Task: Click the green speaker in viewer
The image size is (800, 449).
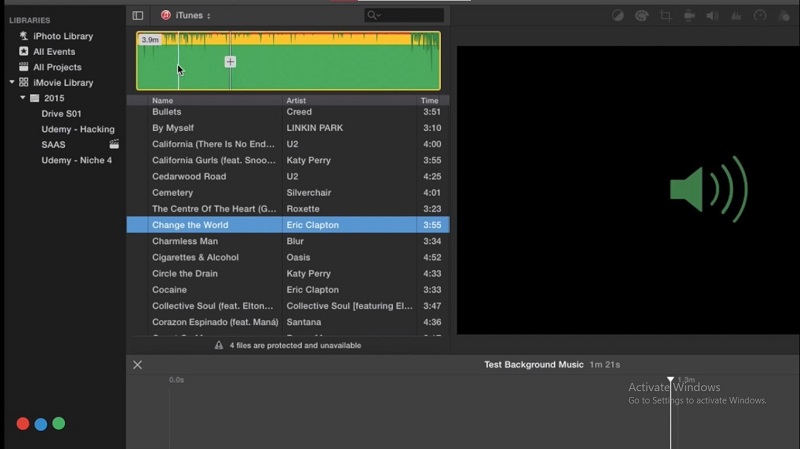Action: [709, 189]
